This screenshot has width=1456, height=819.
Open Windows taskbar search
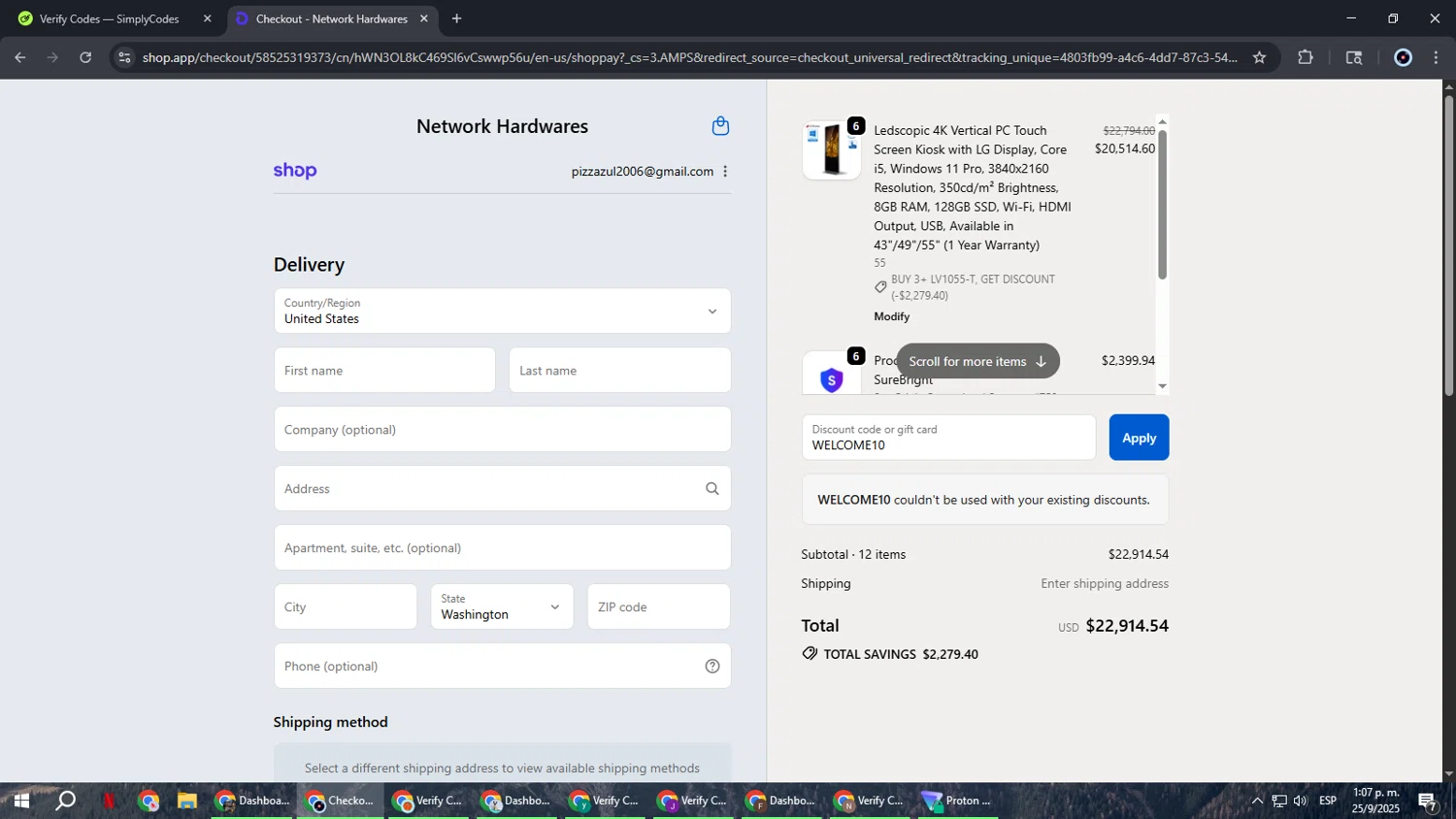tap(65, 801)
